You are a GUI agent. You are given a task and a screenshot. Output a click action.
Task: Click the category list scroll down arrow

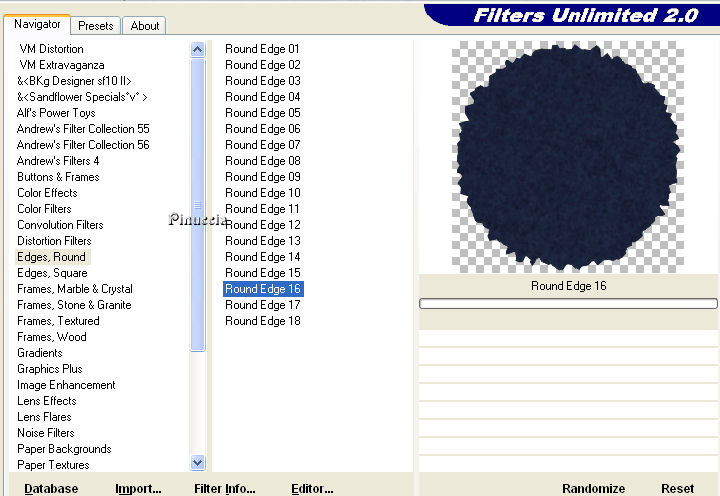point(197,462)
